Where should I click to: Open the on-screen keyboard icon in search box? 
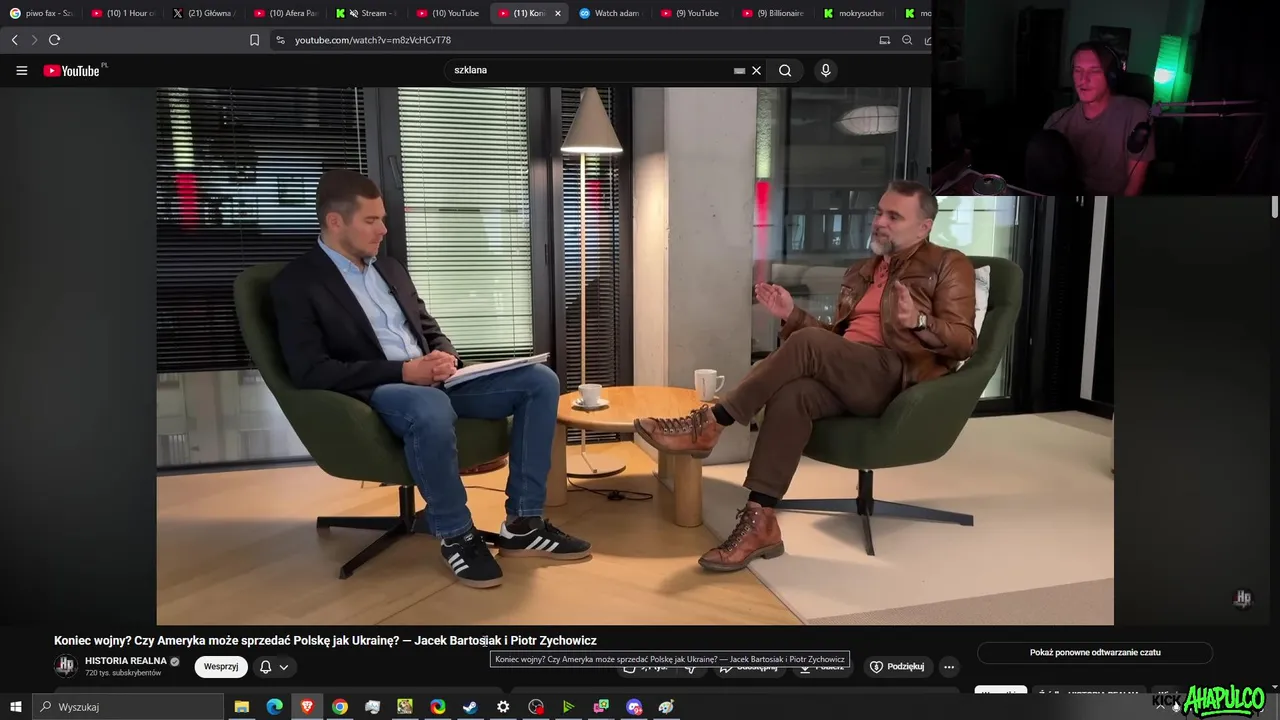[739, 71]
